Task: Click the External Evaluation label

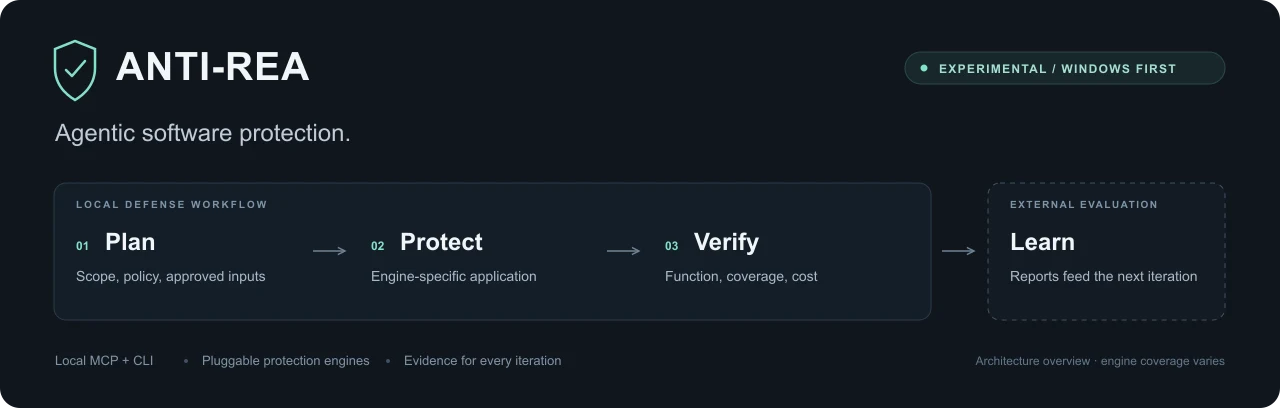Action: (x=1084, y=205)
